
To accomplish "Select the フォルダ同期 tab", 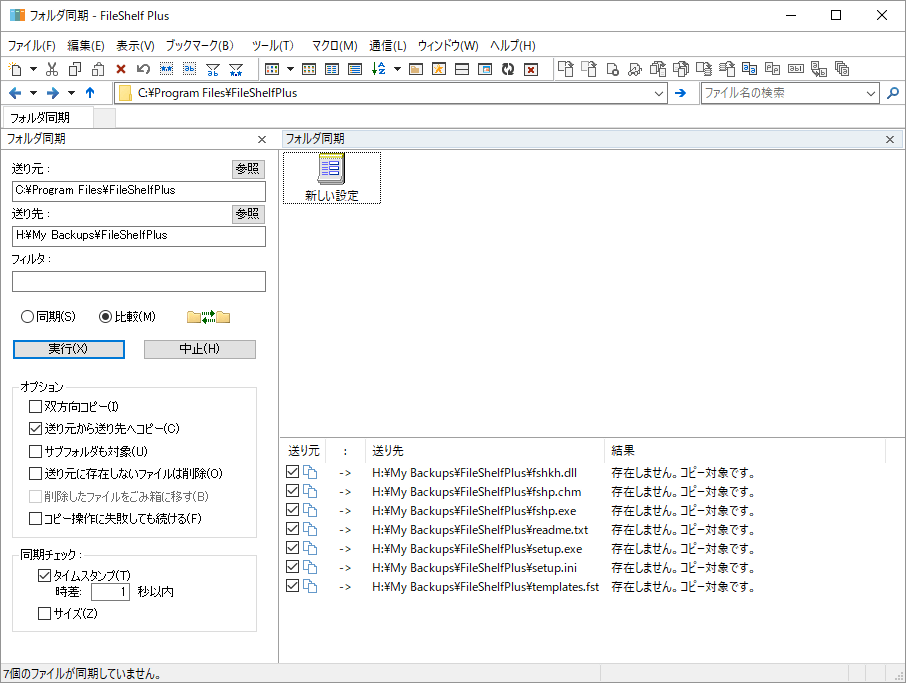I will click(x=48, y=118).
